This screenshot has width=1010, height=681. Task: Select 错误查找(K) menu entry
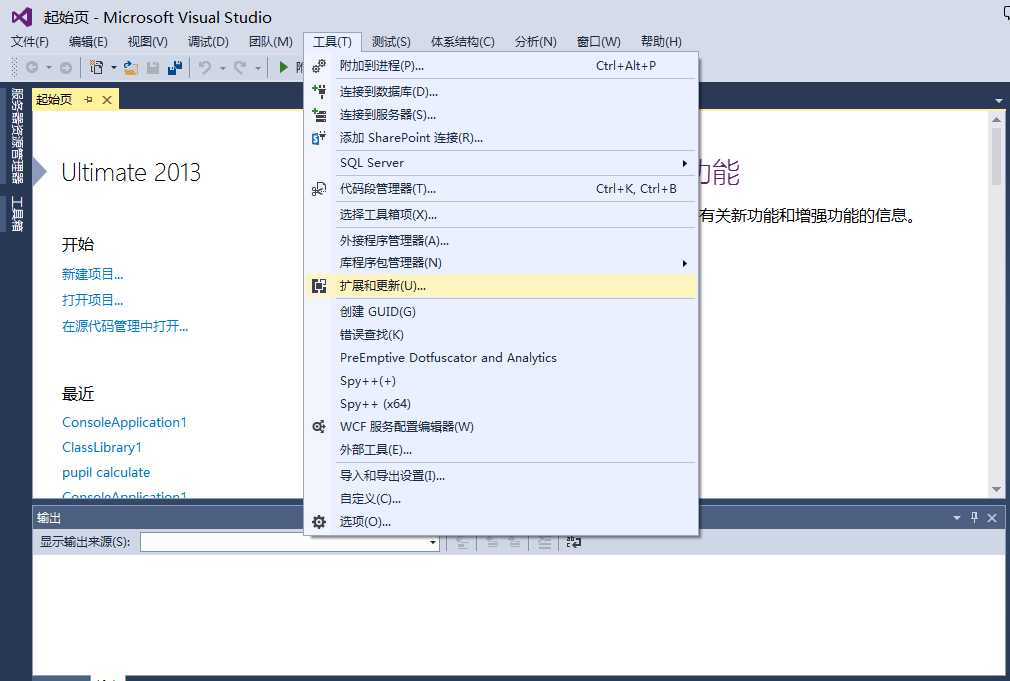[x=502, y=335]
